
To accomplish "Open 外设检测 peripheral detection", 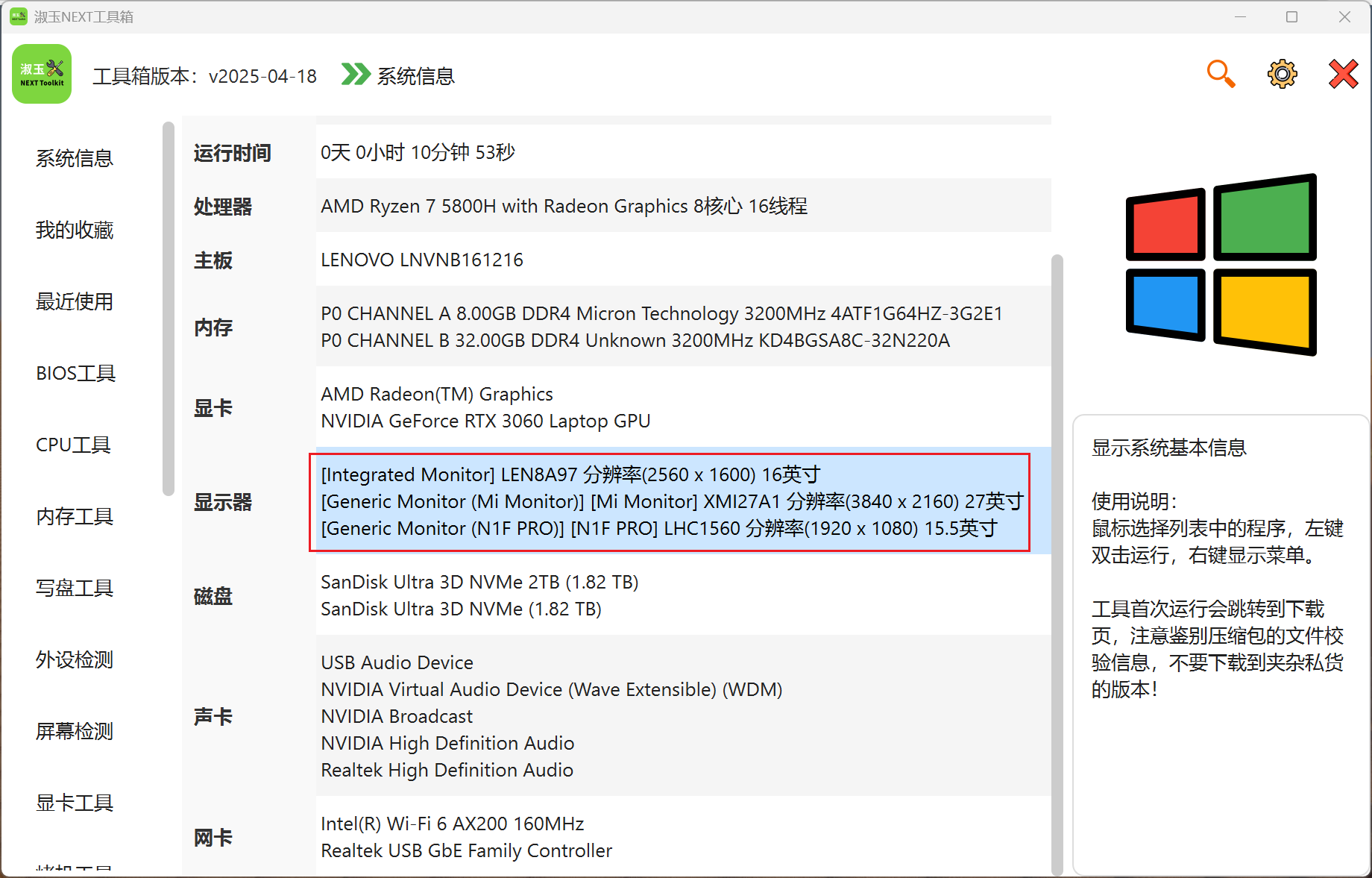I will tap(75, 659).
